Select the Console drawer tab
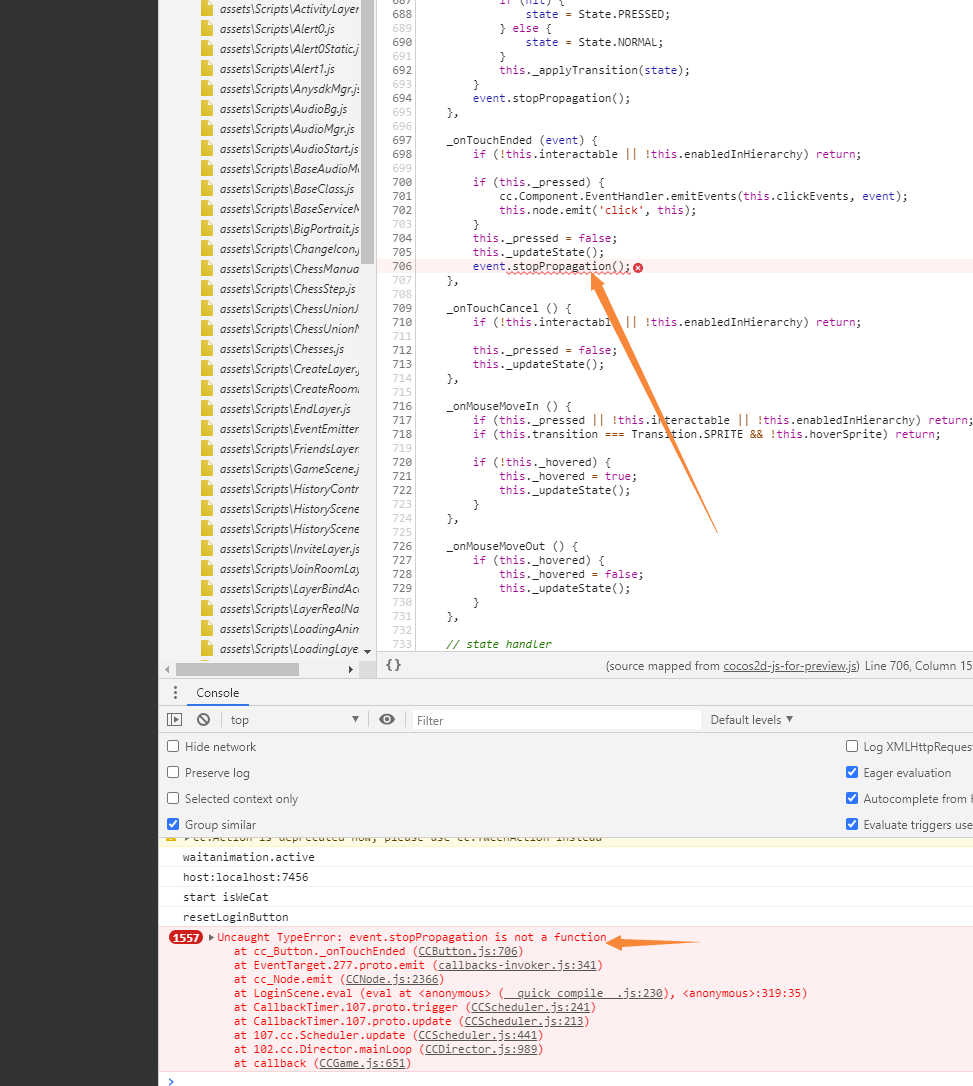The image size is (973, 1086). click(217, 693)
